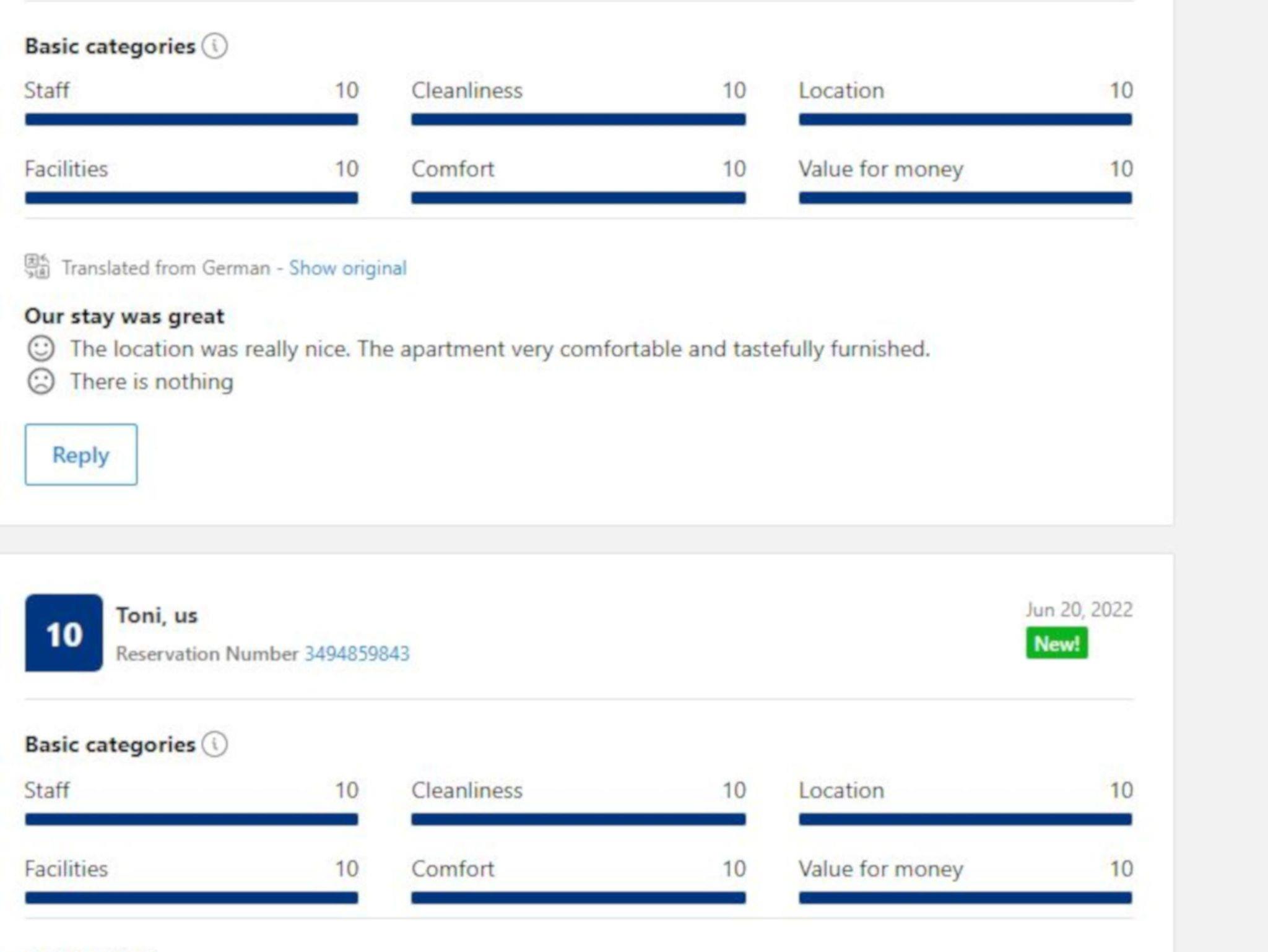This screenshot has height=952, width=1268.
Task: Click the blue 10 score badge for Toni
Action: click(64, 633)
